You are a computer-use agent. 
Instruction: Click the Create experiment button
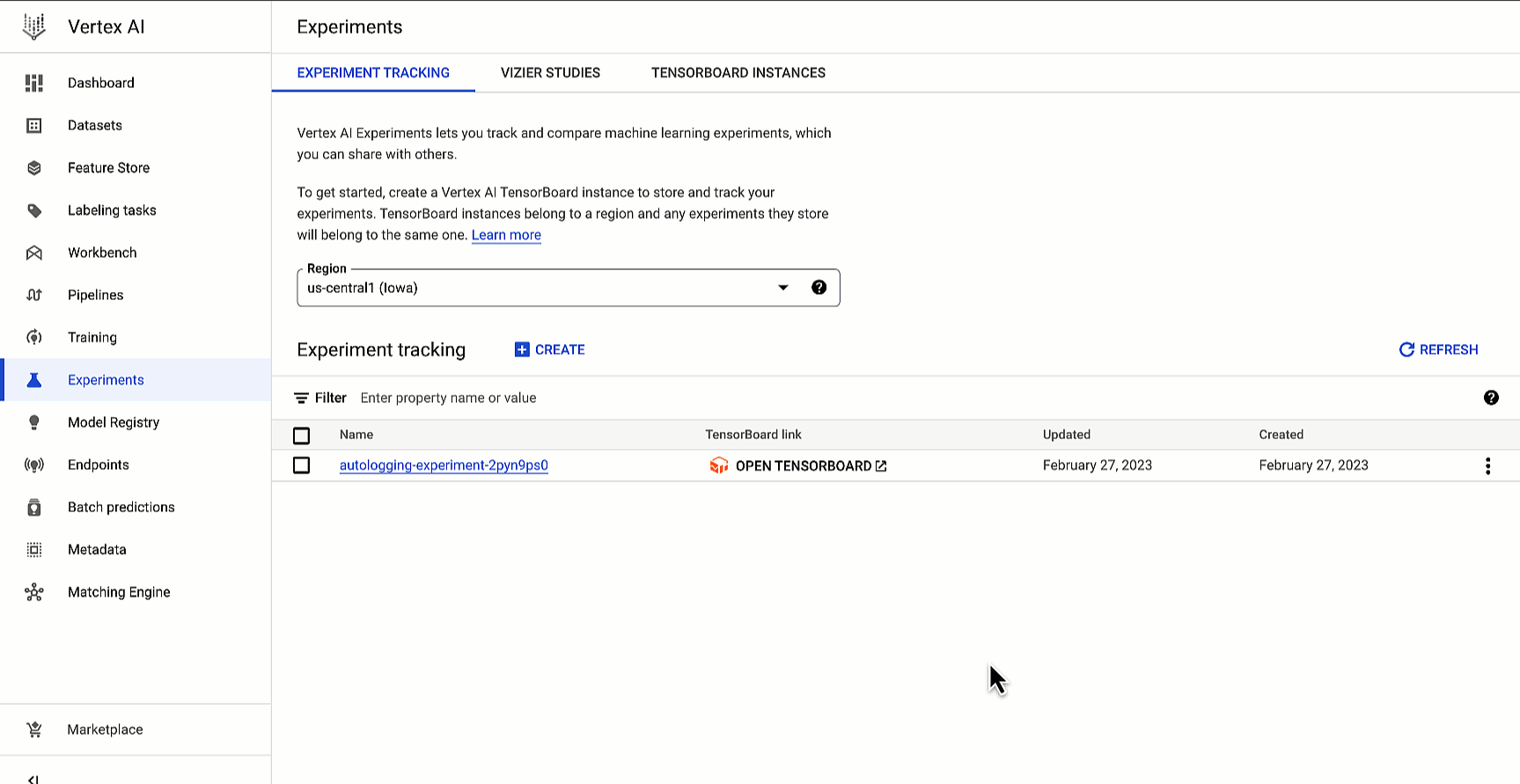click(550, 349)
